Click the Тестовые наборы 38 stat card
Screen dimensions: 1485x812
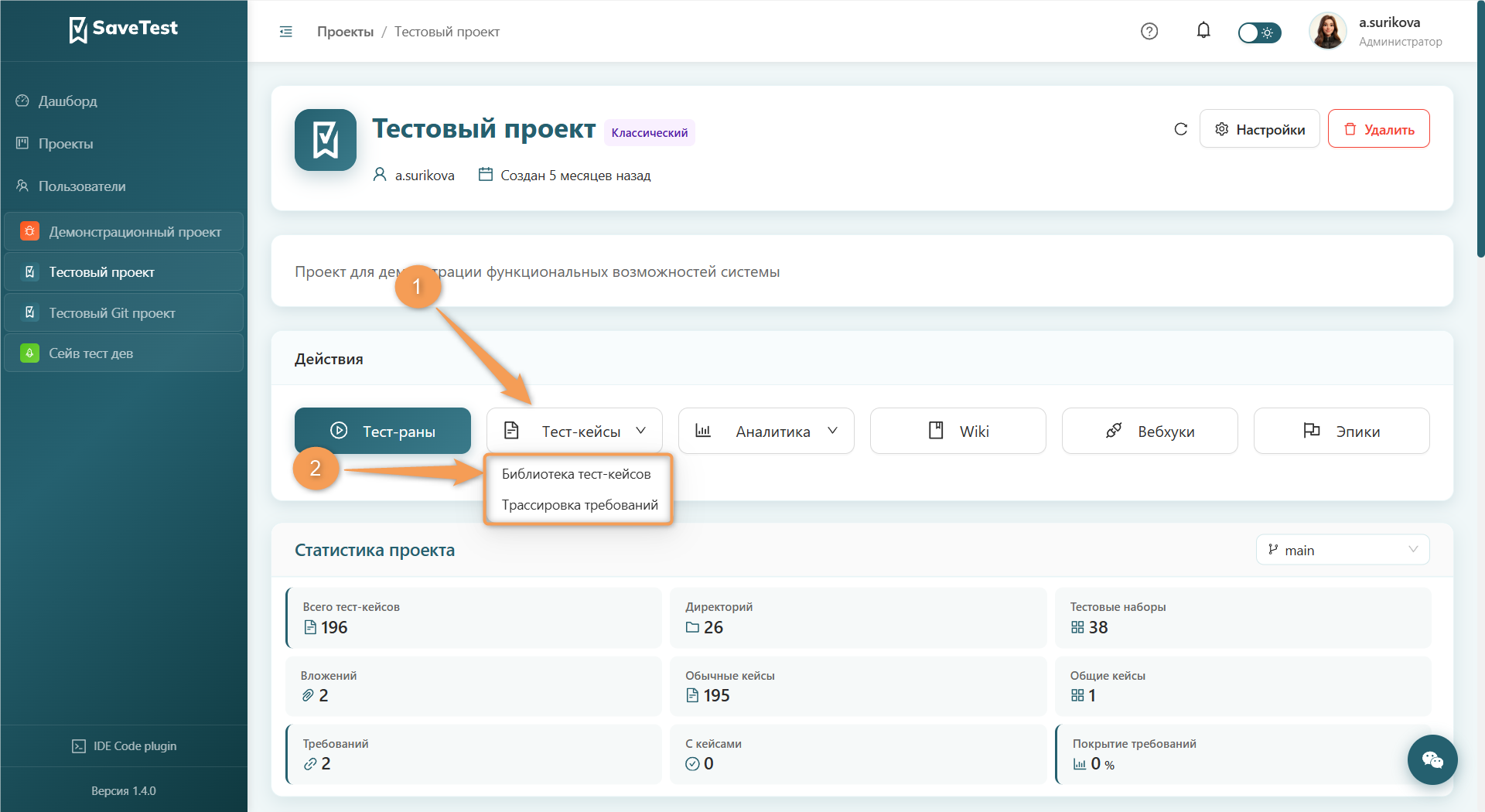coord(1242,618)
